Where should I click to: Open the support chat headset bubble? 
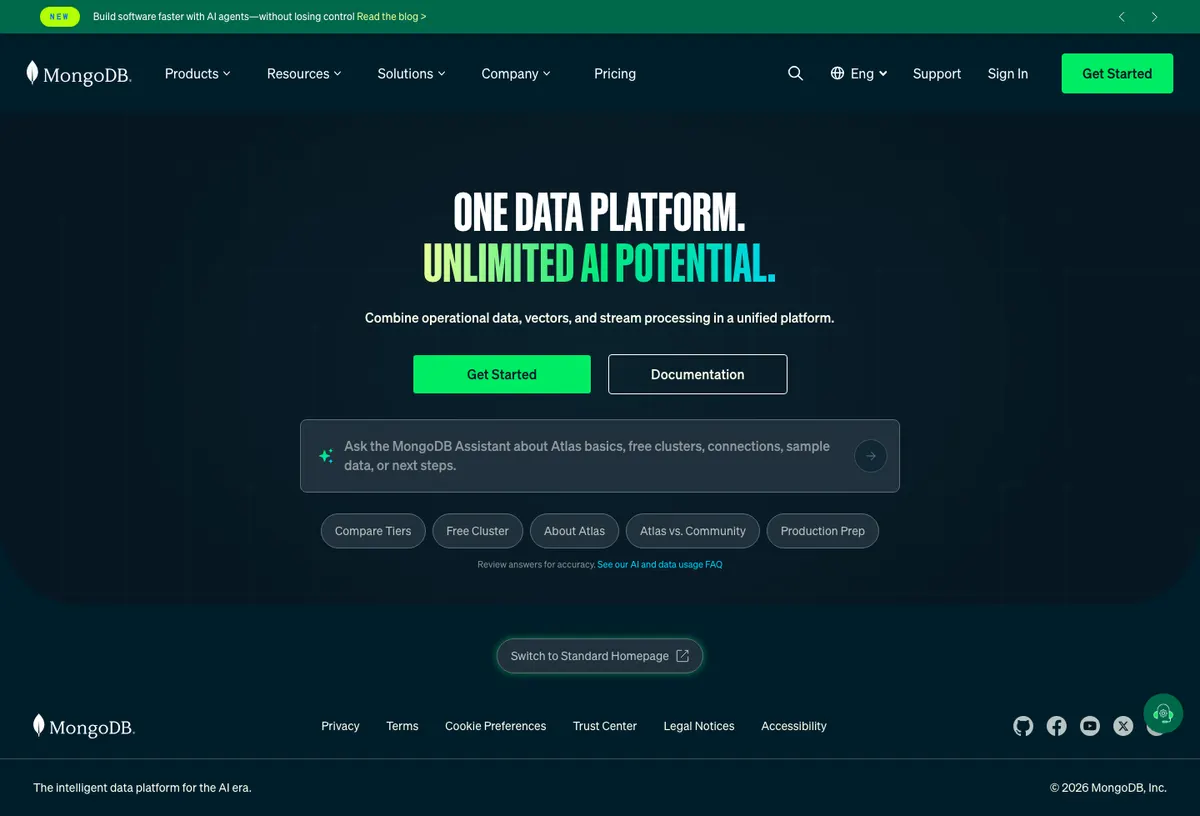point(1163,713)
